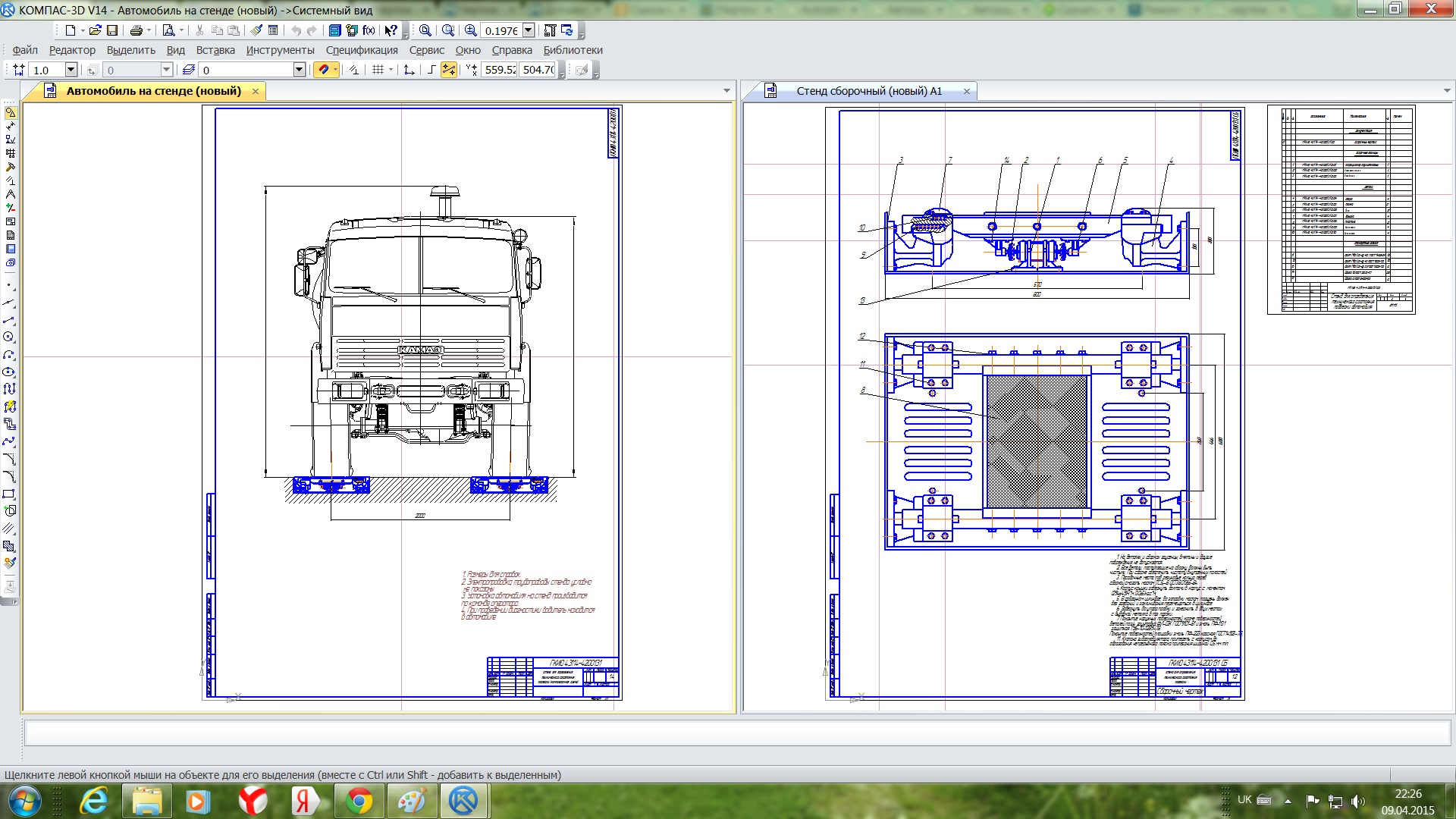The width and height of the screenshot is (1456, 819).
Task: Paste from the clipboard
Action: point(234,30)
